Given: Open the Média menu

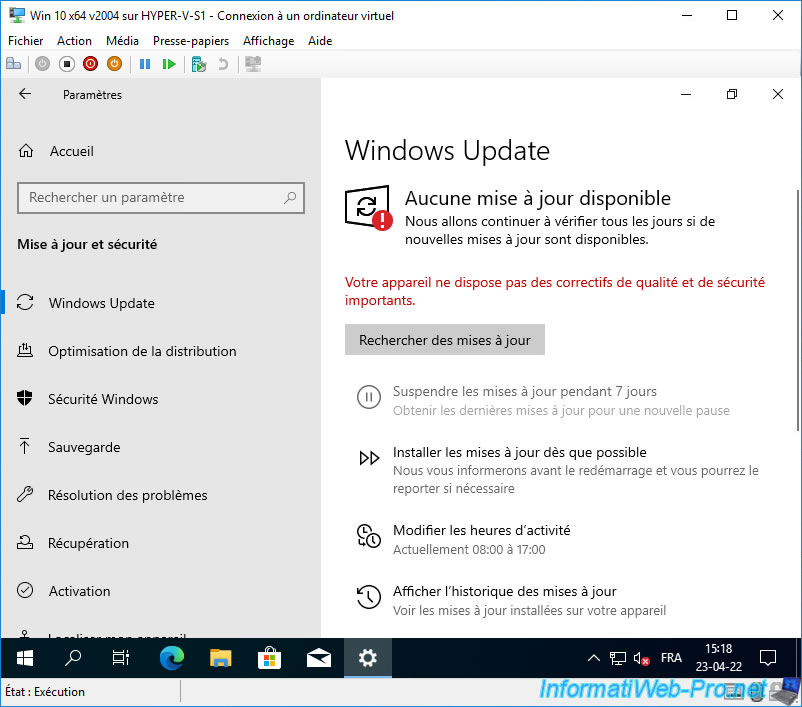Looking at the screenshot, I should point(122,41).
